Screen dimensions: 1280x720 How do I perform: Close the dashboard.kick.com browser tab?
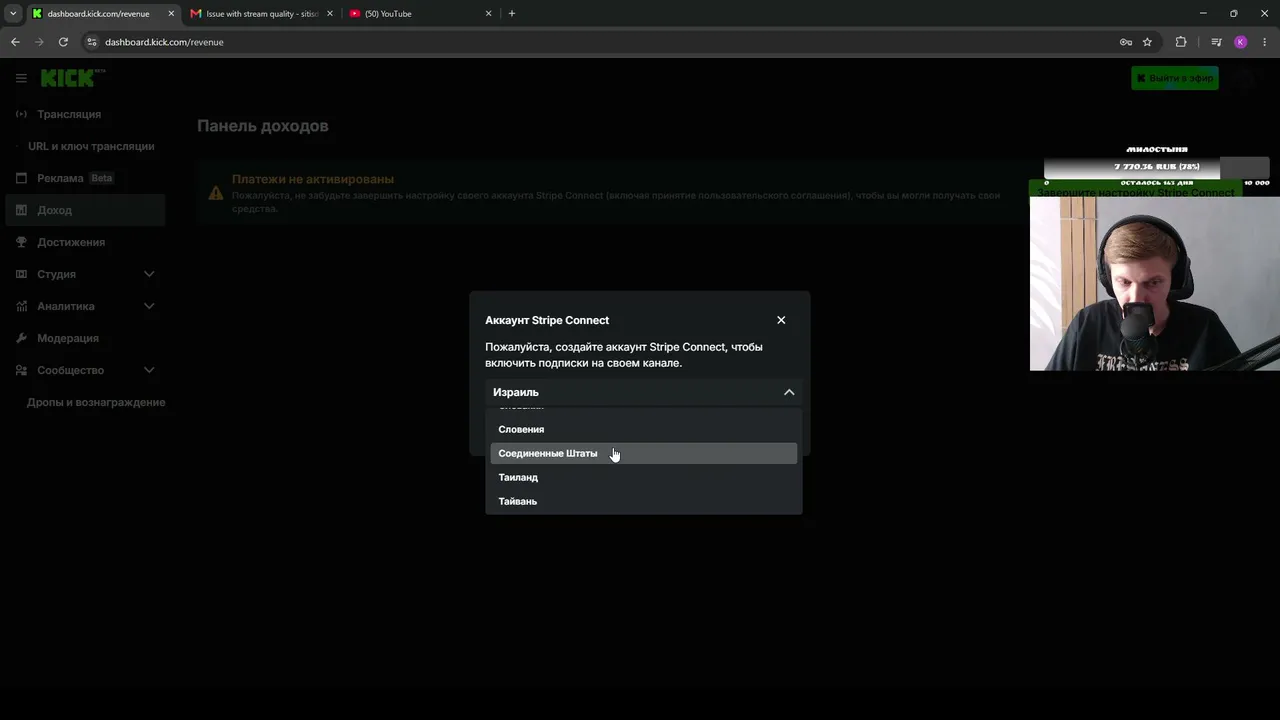pos(171,14)
